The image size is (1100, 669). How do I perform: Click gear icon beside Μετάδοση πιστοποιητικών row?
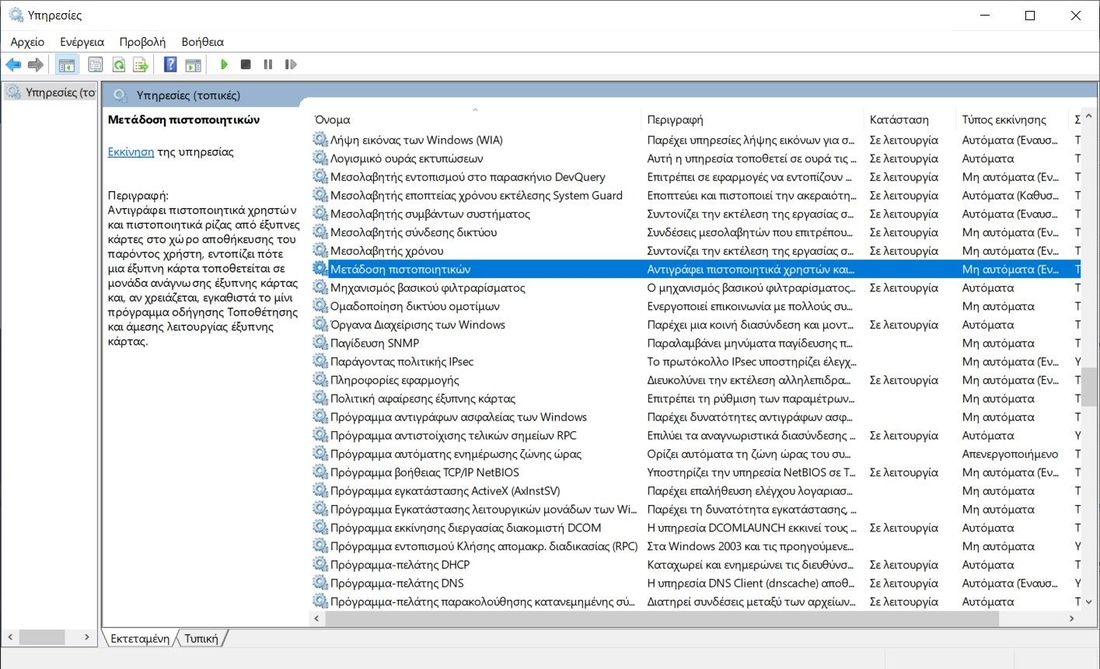[321, 269]
